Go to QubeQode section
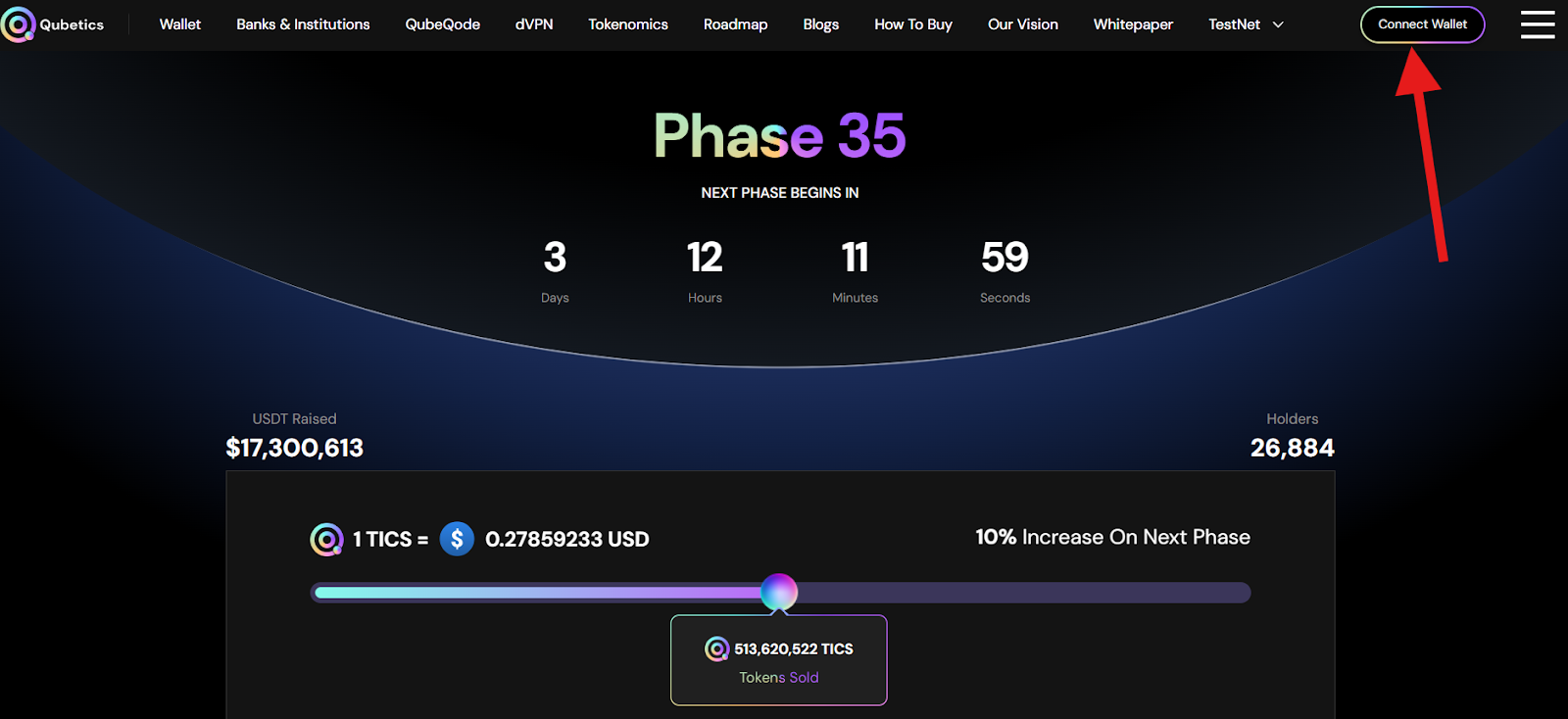The image size is (1568, 719). 443,24
